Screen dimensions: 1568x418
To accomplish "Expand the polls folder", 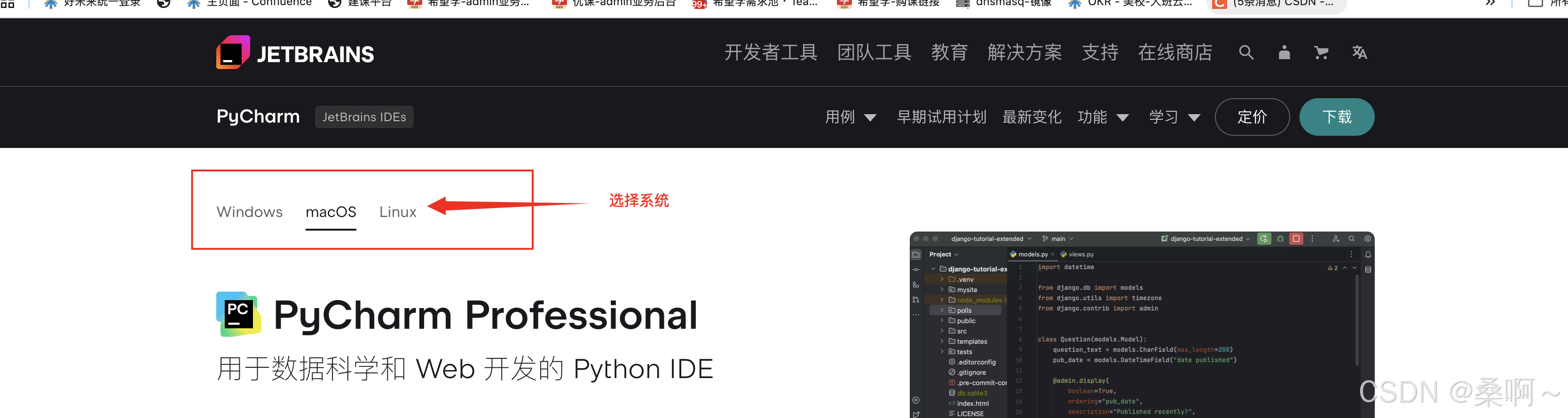I will click(x=942, y=310).
